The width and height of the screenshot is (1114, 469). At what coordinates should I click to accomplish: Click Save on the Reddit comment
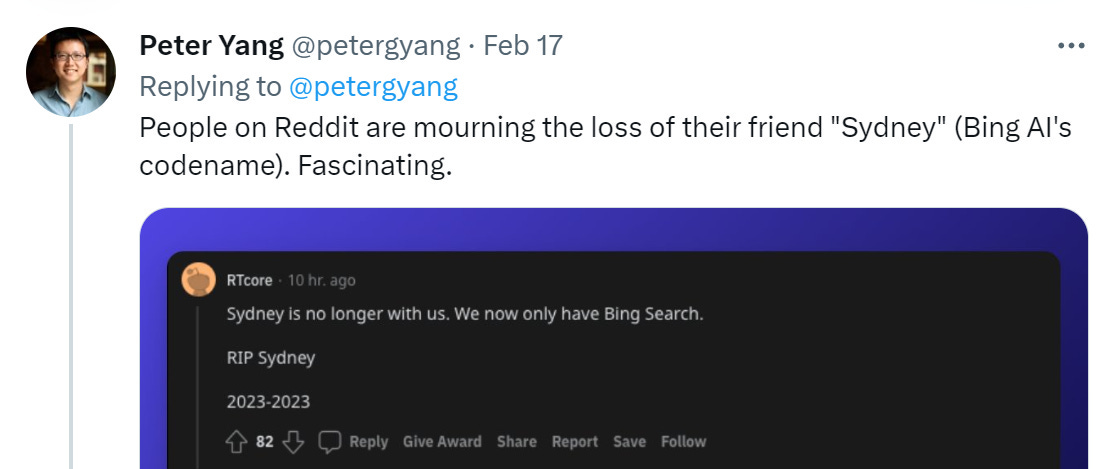coord(629,442)
